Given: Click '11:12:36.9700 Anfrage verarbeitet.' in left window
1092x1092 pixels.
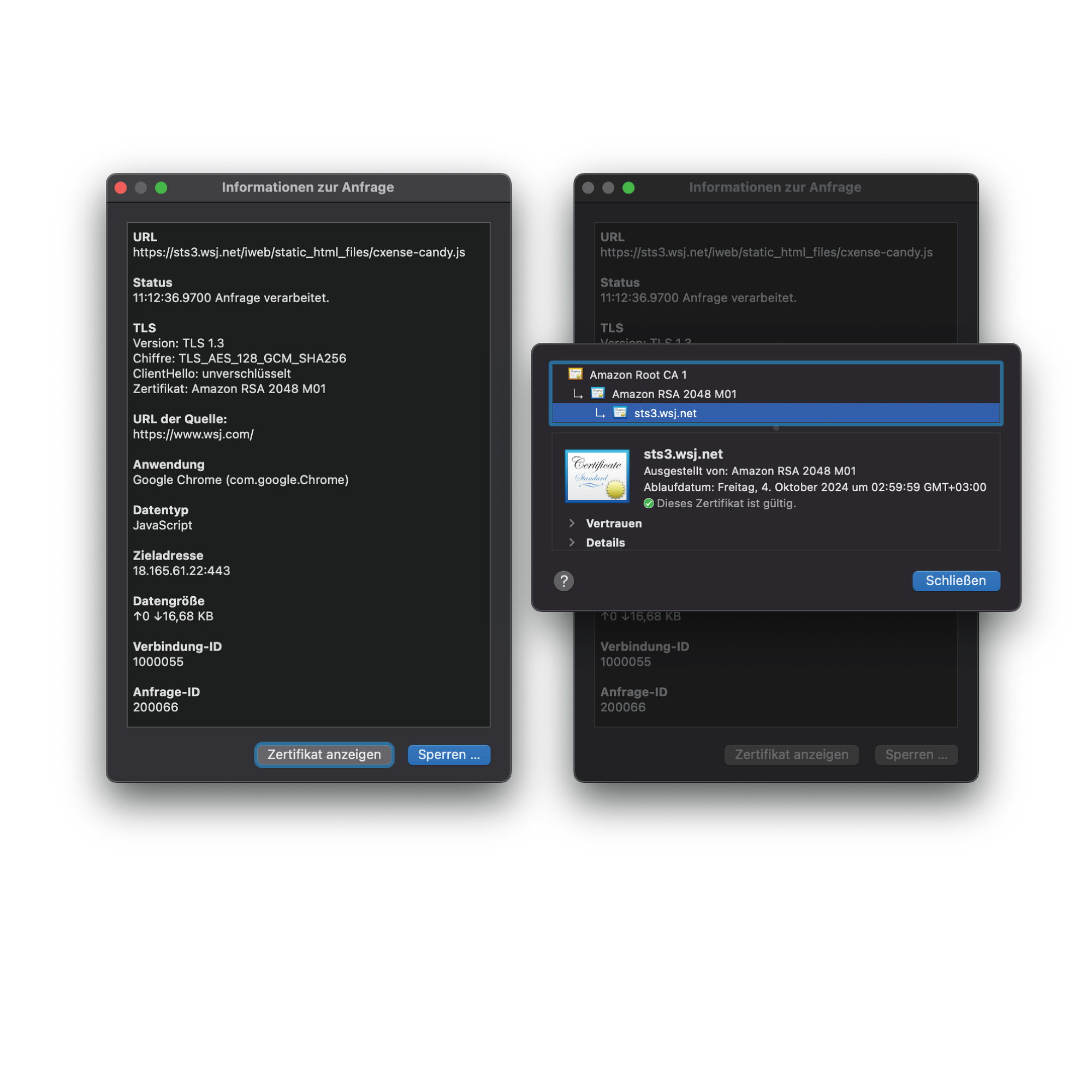Looking at the screenshot, I should pyautogui.click(x=231, y=298).
